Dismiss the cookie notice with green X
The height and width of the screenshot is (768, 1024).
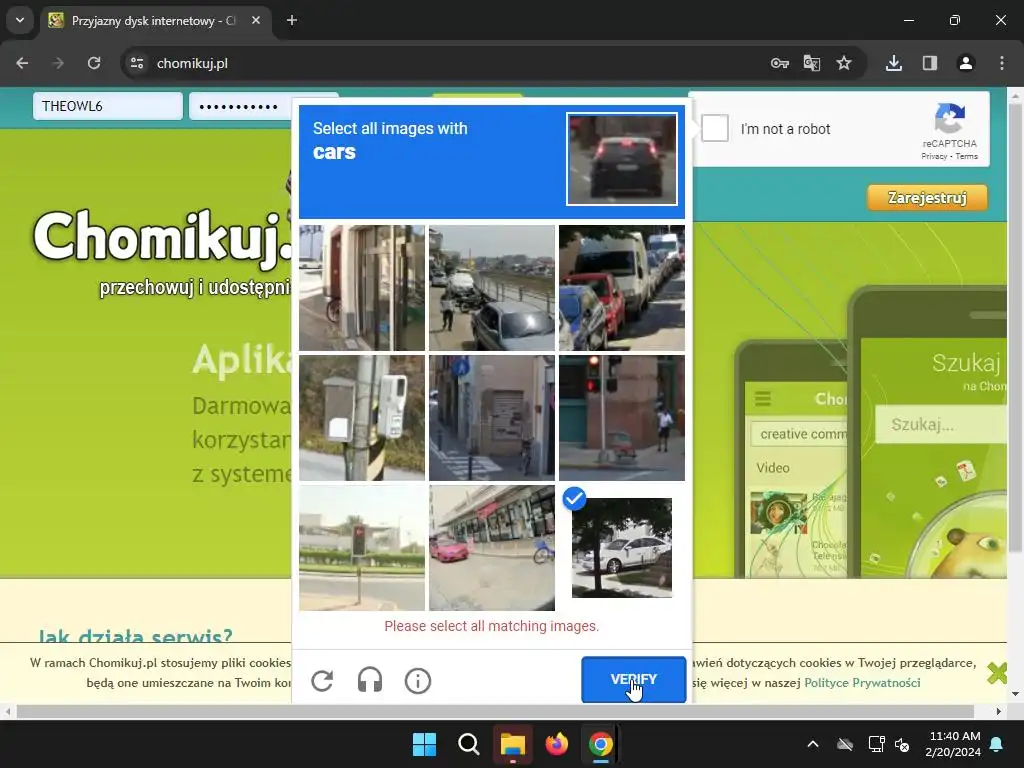click(x=997, y=673)
